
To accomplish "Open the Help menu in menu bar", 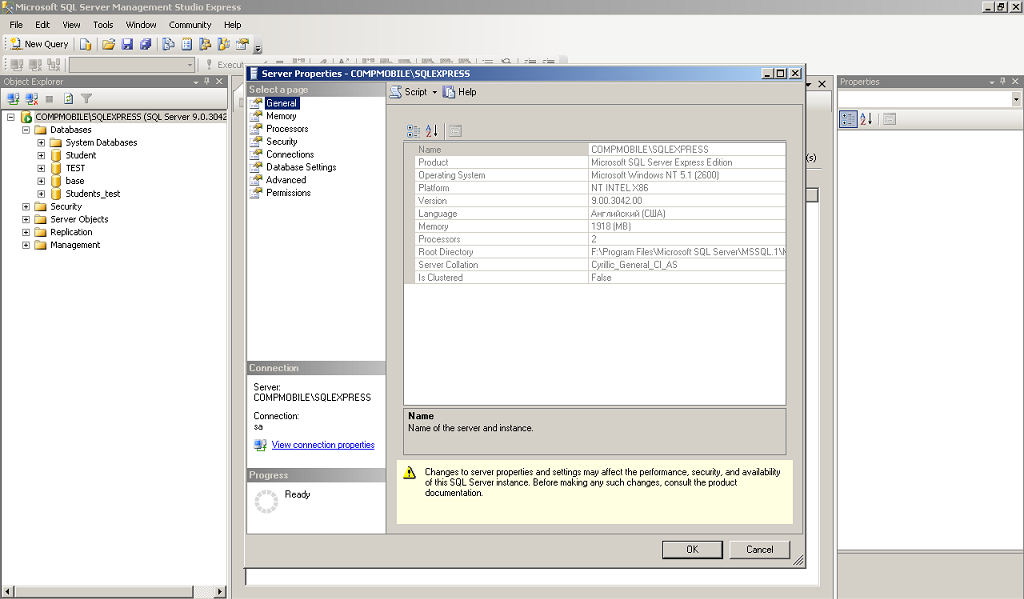I will click(232, 25).
